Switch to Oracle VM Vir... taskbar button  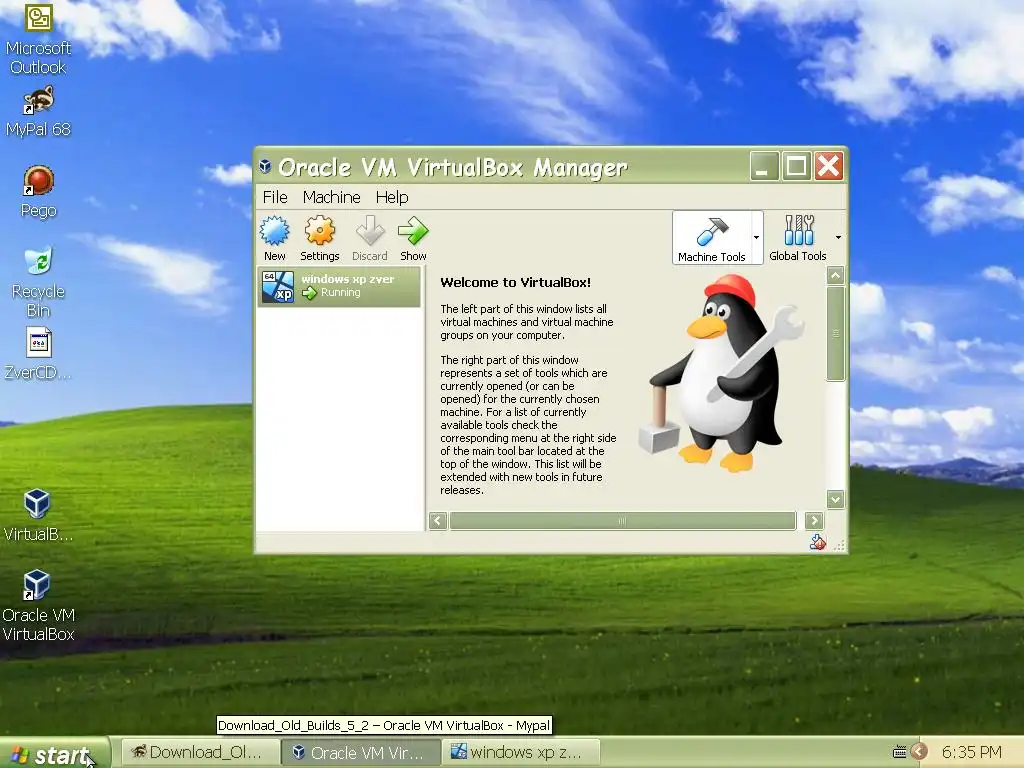pyautogui.click(x=360, y=753)
